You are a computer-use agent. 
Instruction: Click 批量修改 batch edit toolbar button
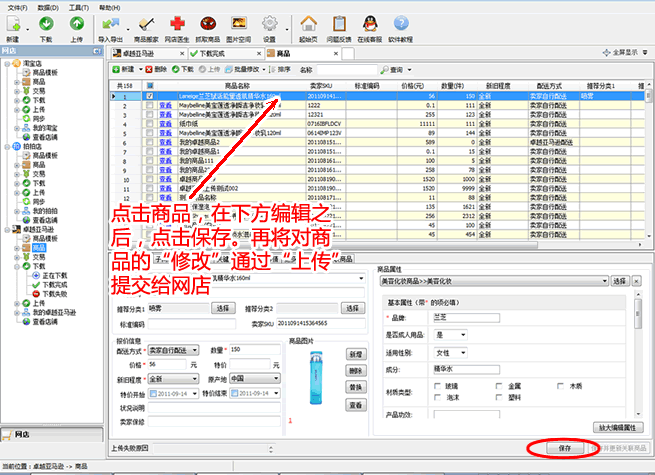[242, 69]
